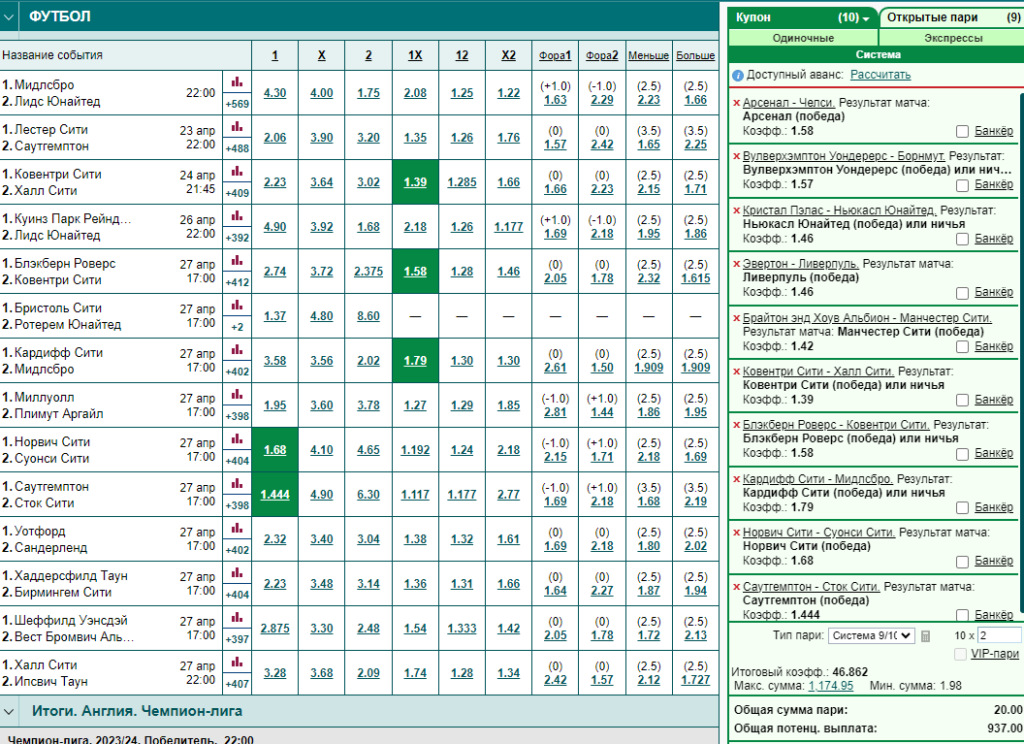
Task: Remove Кардифф Сити - Мидлсбро coupon bet
Action: point(737,479)
